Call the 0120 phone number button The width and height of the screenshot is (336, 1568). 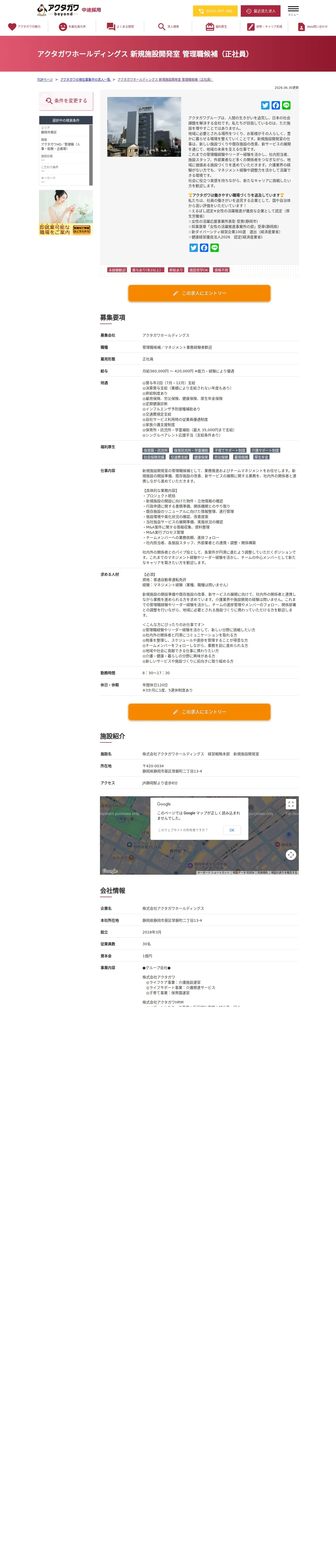pyautogui.click(x=215, y=11)
